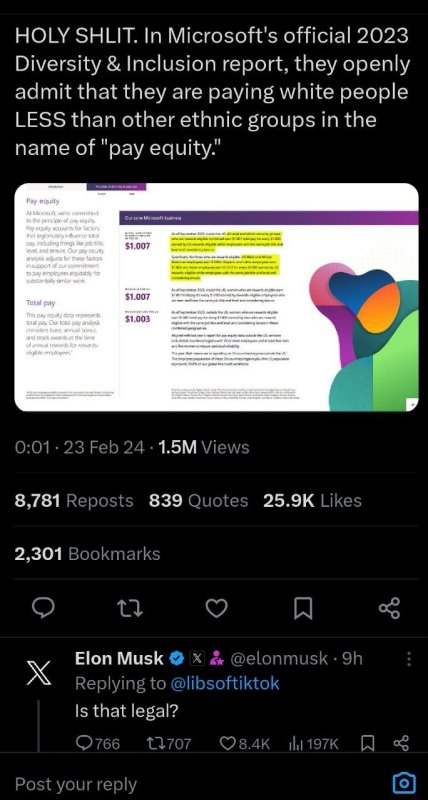Share the main post via share icon
This screenshot has height=800, width=428.
tap(390, 609)
